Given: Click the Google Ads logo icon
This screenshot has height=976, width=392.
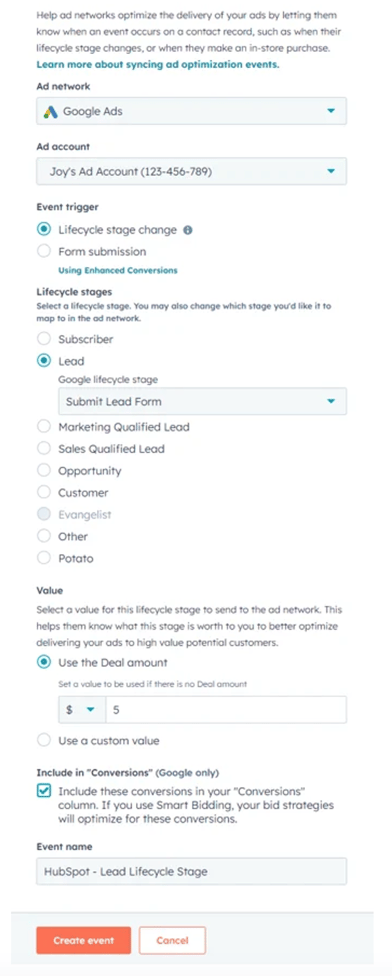Looking at the screenshot, I should coord(50,112).
